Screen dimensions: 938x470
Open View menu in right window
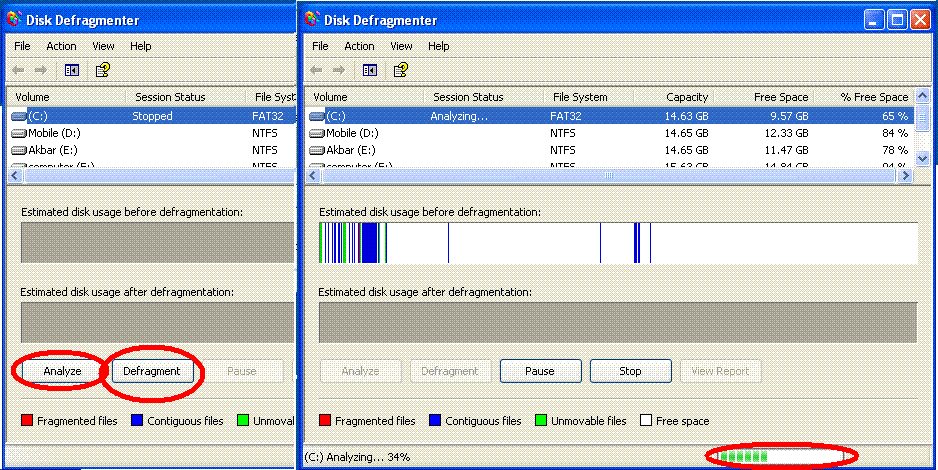401,46
